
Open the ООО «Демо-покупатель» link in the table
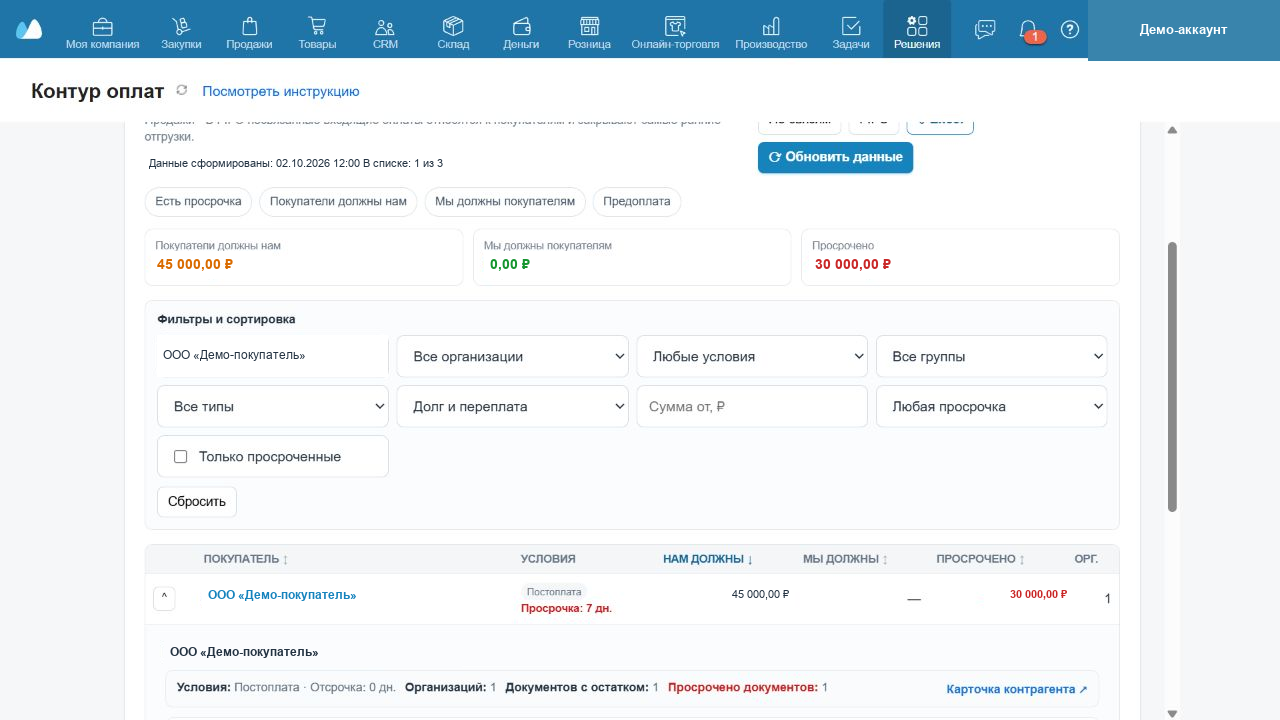pyautogui.click(x=282, y=595)
